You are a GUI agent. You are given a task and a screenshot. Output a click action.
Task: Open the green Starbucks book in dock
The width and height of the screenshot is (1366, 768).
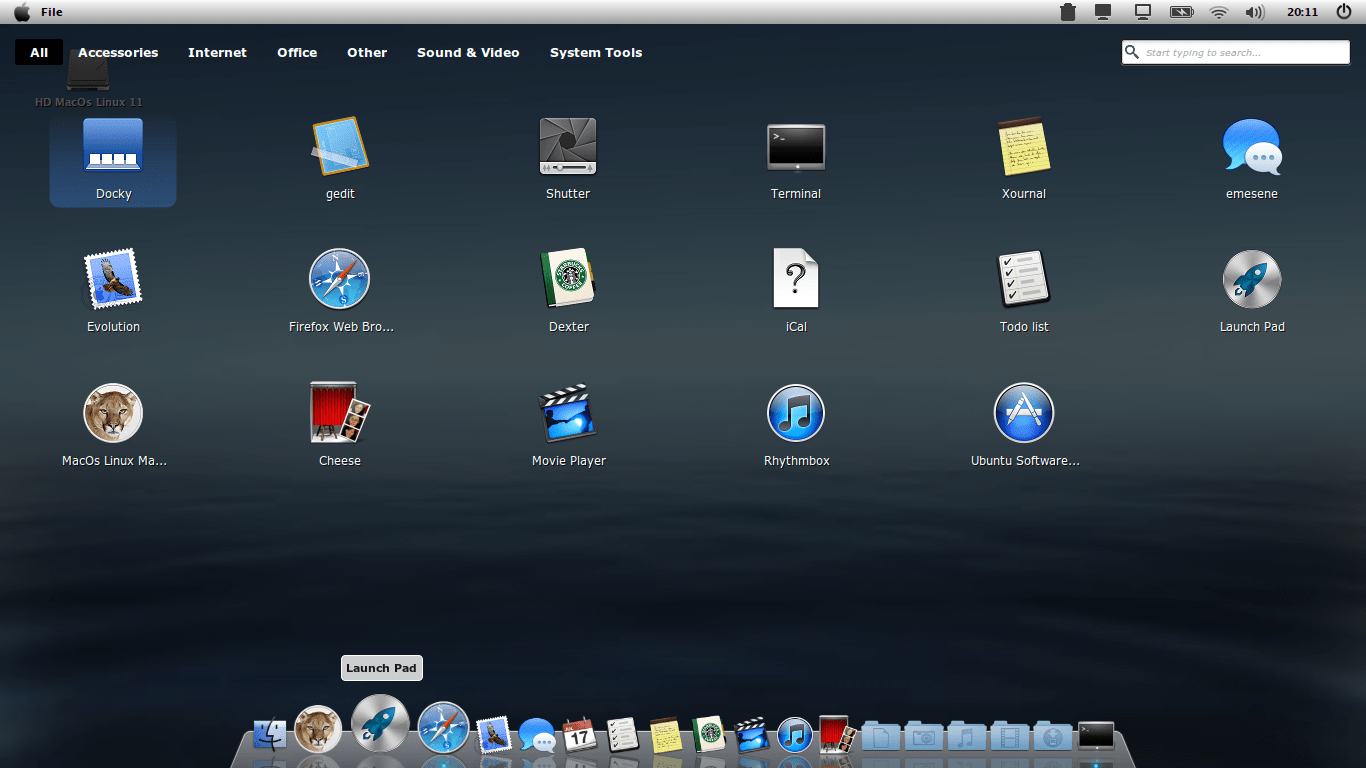click(x=709, y=736)
